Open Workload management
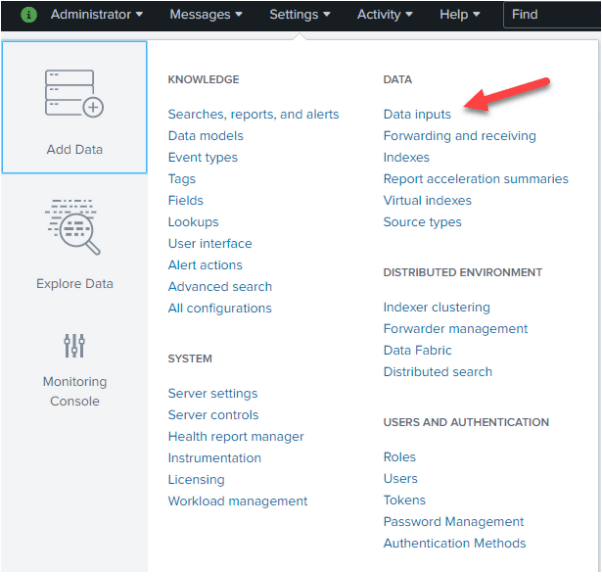The image size is (602, 578). [x=238, y=502]
